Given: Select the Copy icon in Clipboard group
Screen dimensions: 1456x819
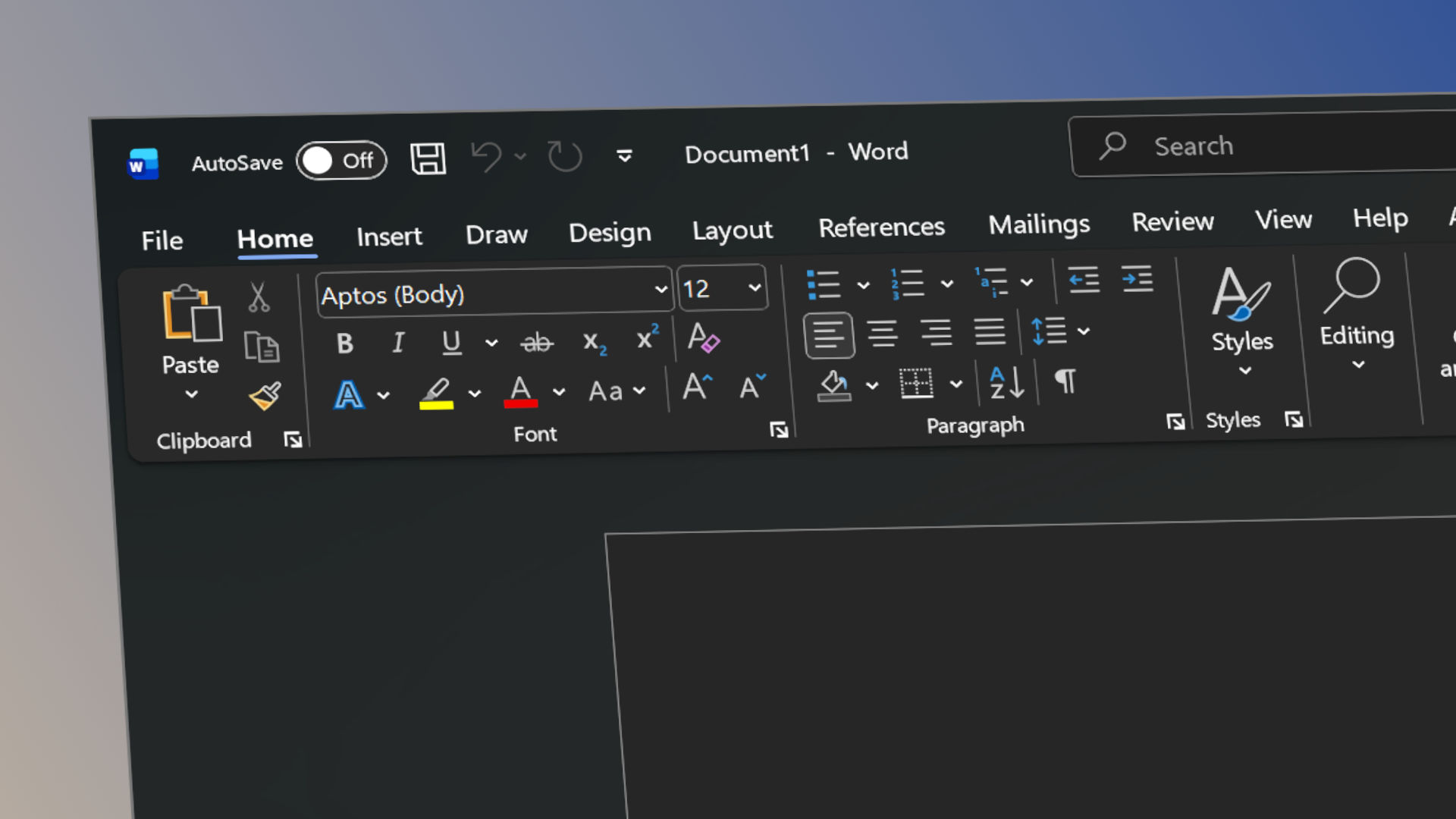Looking at the screenshot, I should [262, 347].
